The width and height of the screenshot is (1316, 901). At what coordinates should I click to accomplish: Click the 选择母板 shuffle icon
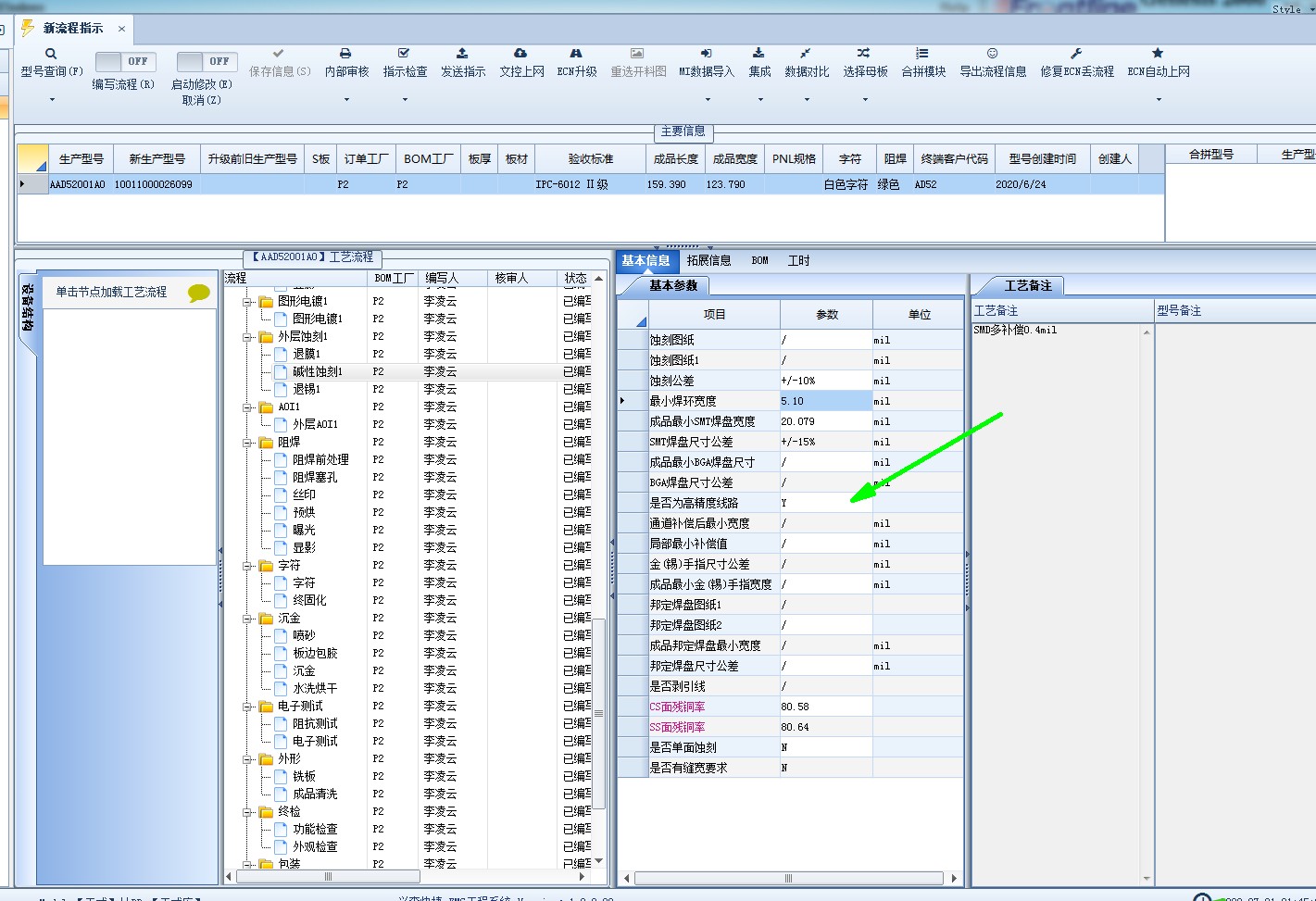click(x=864, y=54)
